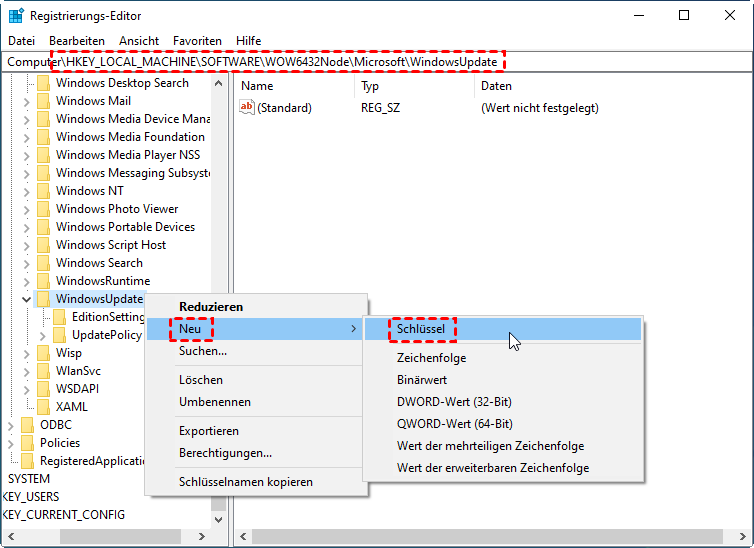Screen dimensions: 754x548
Task: Select the Windows NT tree item
Action: click(x=89, y=191)
